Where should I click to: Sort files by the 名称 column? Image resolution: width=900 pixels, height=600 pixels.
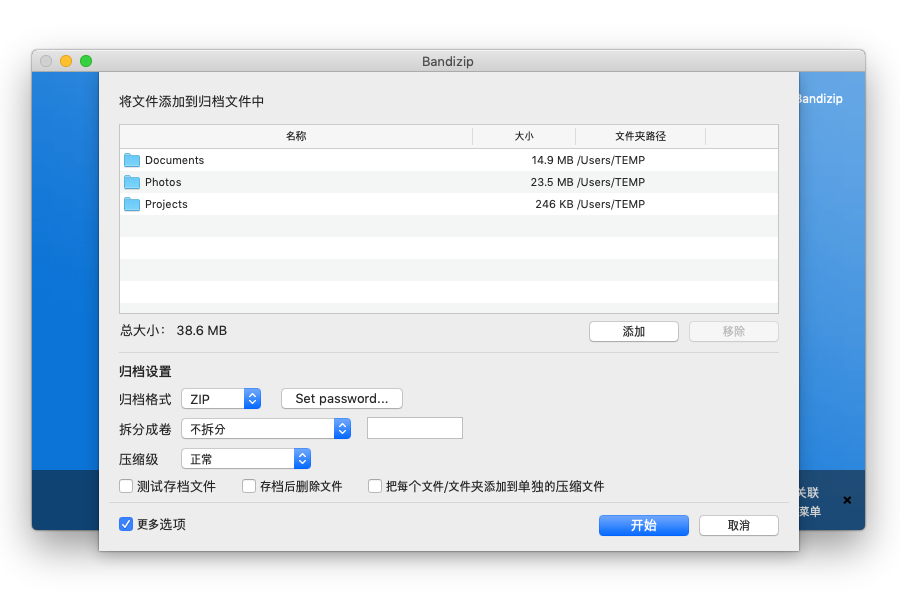point(296,136)
